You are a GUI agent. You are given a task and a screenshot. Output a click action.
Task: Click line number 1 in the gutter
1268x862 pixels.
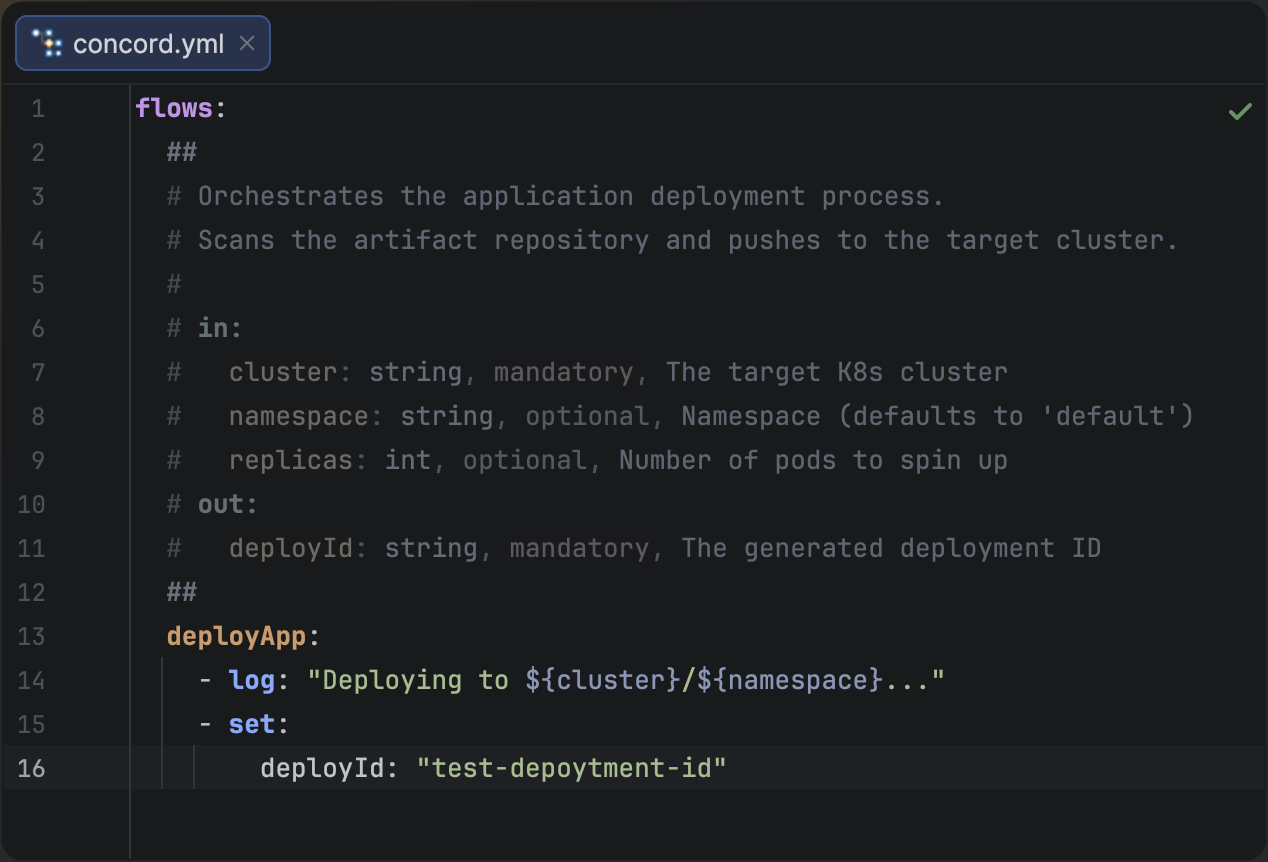(37, 108)
